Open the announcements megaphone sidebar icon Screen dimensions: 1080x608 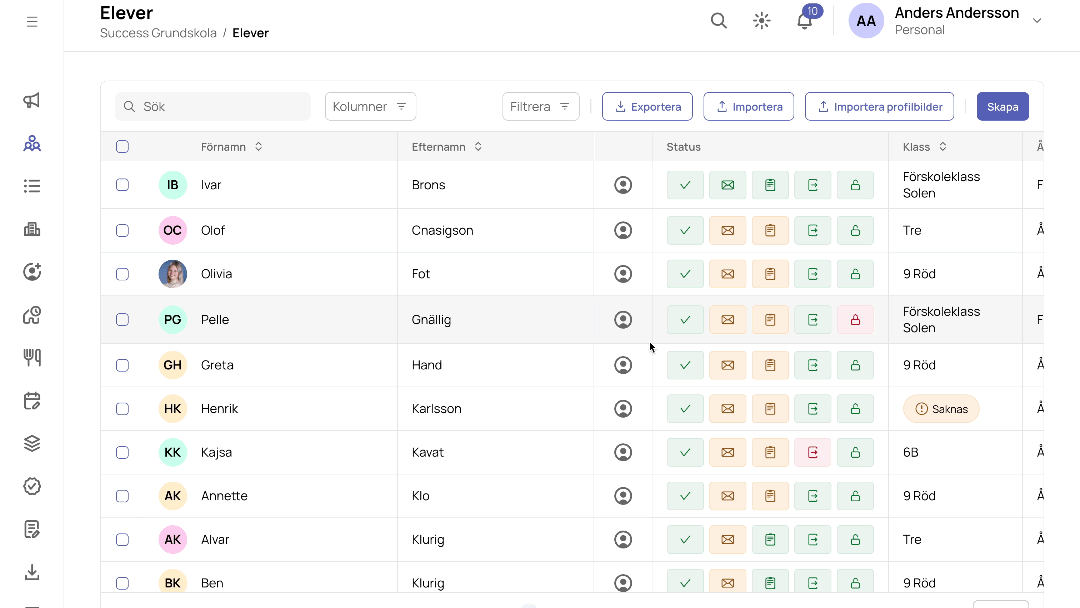[32, 101]
